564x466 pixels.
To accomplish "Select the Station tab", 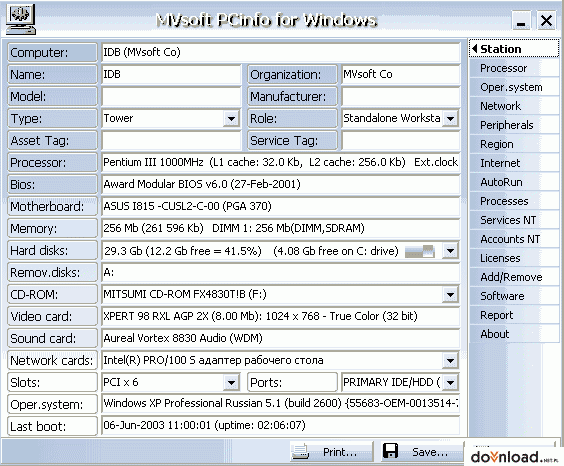I will (514, 49).
